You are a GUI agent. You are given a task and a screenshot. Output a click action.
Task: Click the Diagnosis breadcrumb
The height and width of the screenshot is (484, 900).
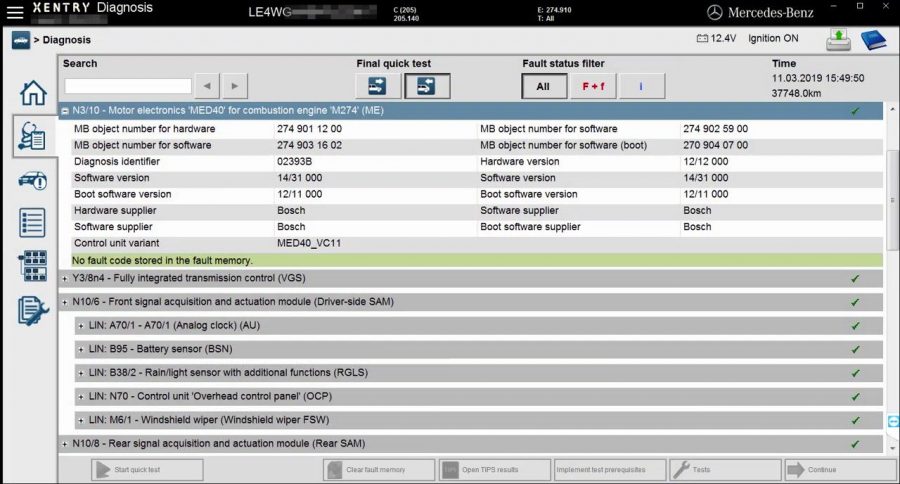tap(67, 40)
